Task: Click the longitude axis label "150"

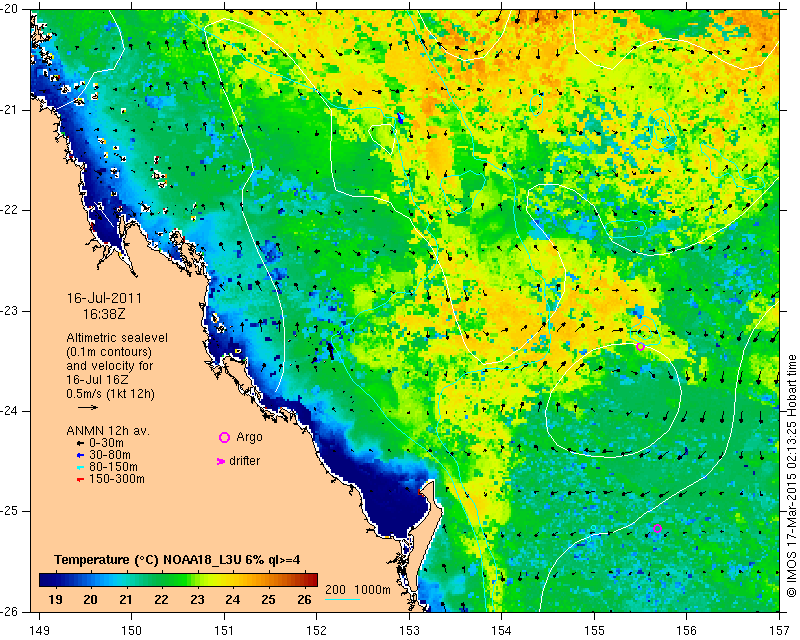Action: point(132,631)
